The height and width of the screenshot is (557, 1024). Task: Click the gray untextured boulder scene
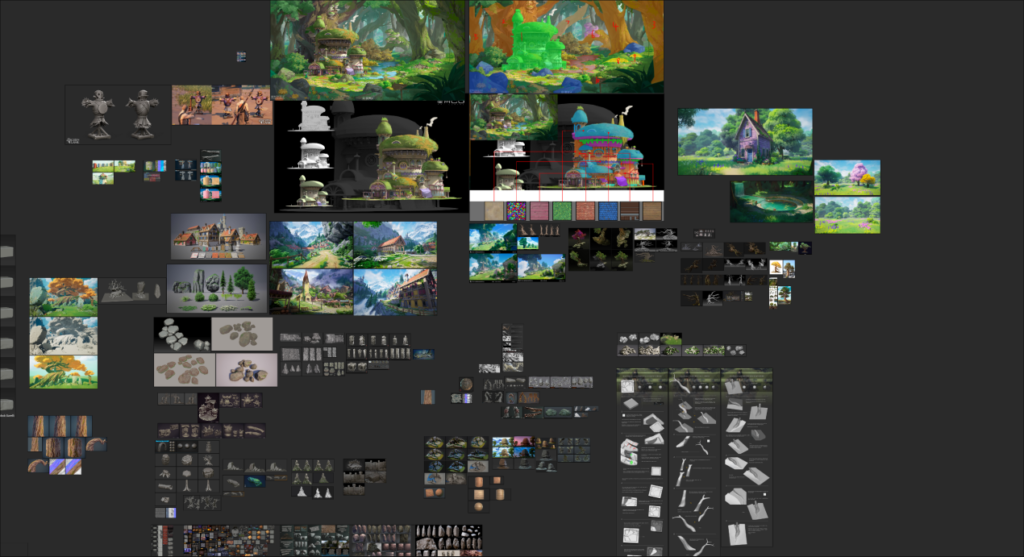click(63, 336)
